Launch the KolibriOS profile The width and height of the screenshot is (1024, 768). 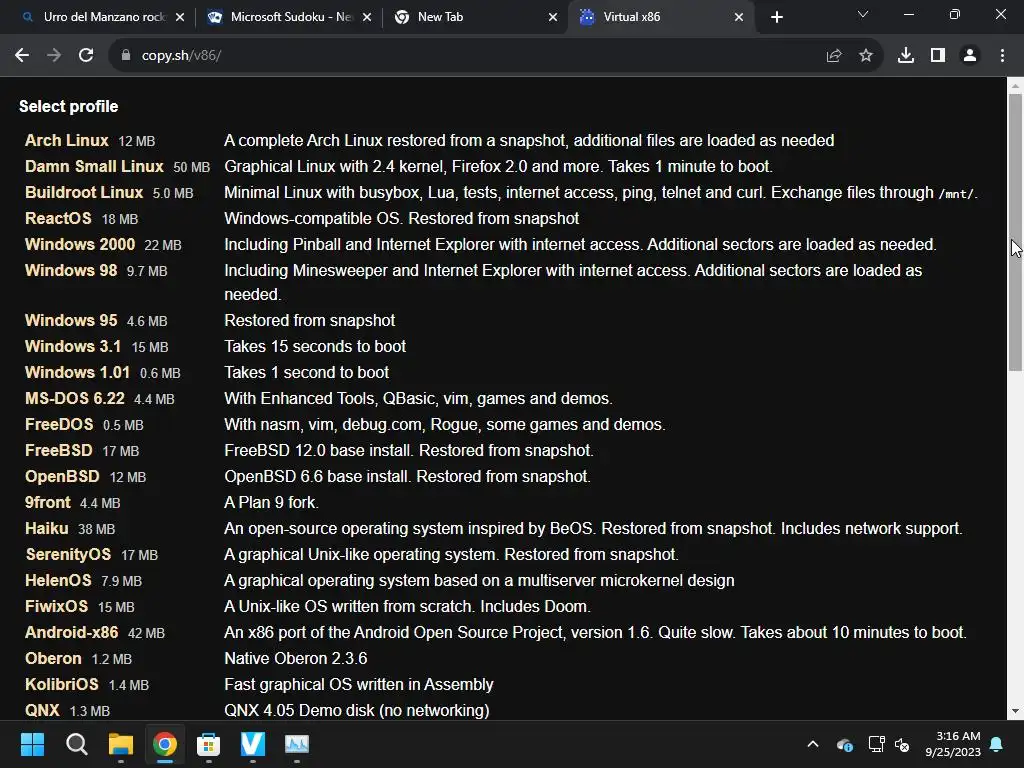61,684
